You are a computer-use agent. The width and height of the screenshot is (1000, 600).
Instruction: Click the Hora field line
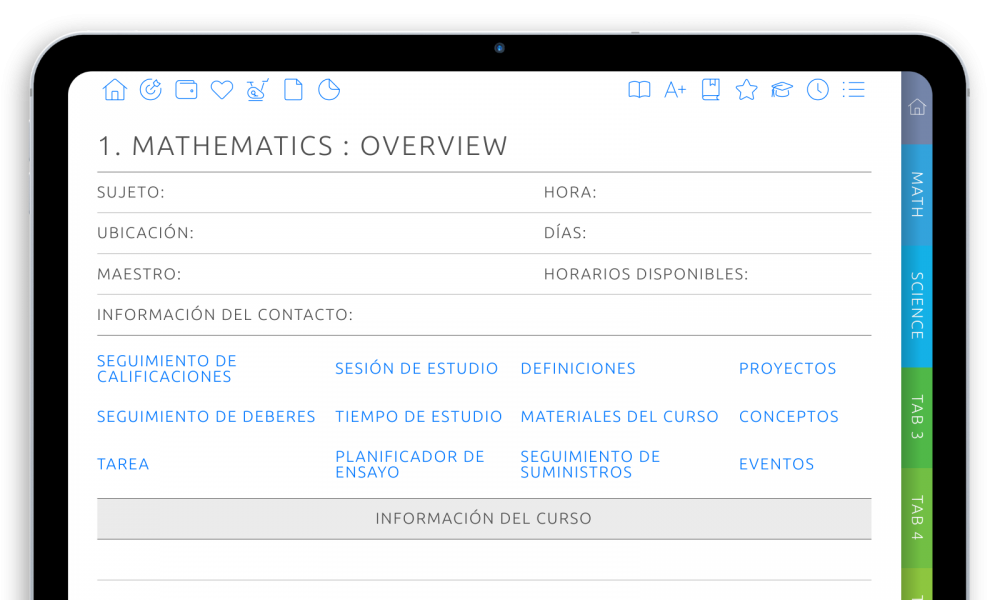[707, 193]
